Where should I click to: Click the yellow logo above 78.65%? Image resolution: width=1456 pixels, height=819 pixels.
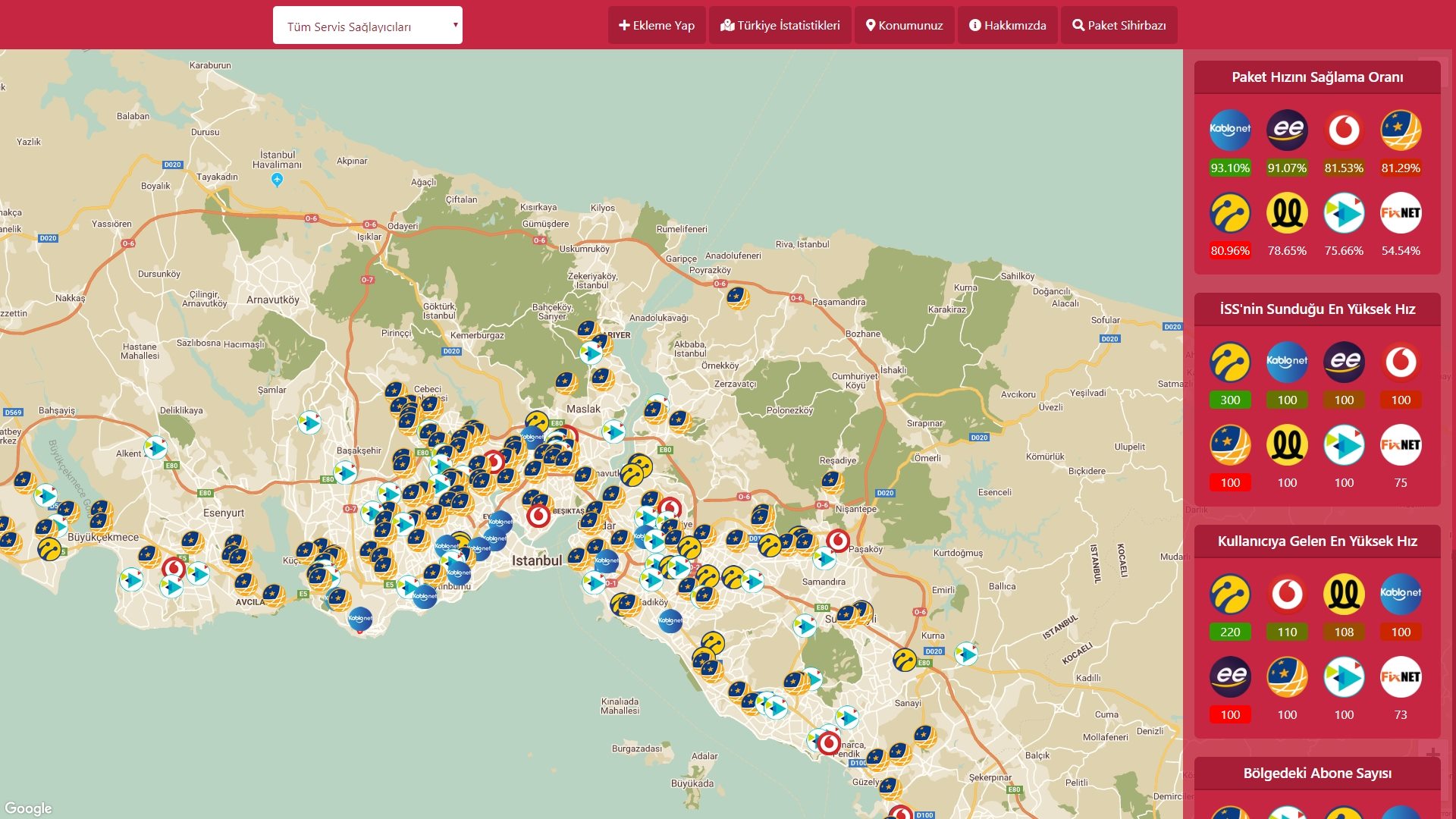point(1287,213)
